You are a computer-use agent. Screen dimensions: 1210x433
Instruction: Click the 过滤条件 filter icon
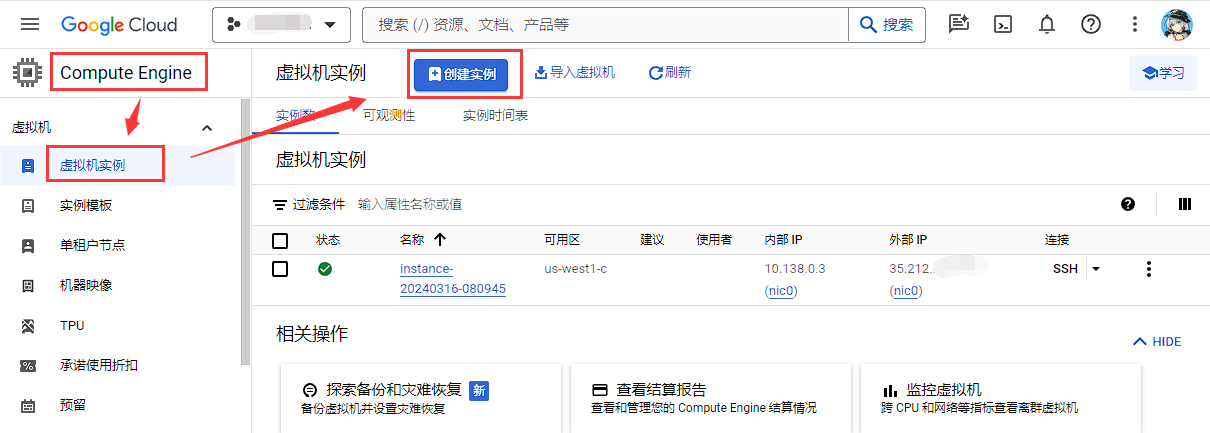coord(280,204)
